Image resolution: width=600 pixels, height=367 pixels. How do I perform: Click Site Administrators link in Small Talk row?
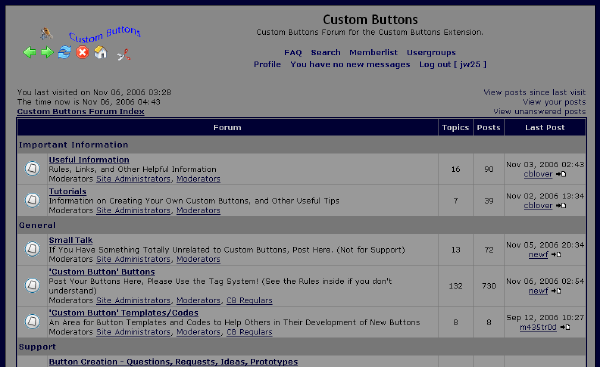(x=134, y=259)
